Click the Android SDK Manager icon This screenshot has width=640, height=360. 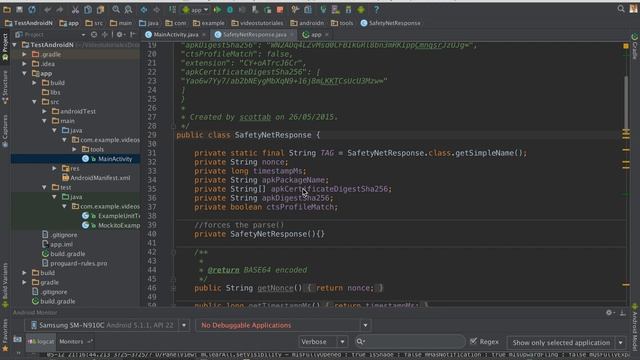(348, 9)
